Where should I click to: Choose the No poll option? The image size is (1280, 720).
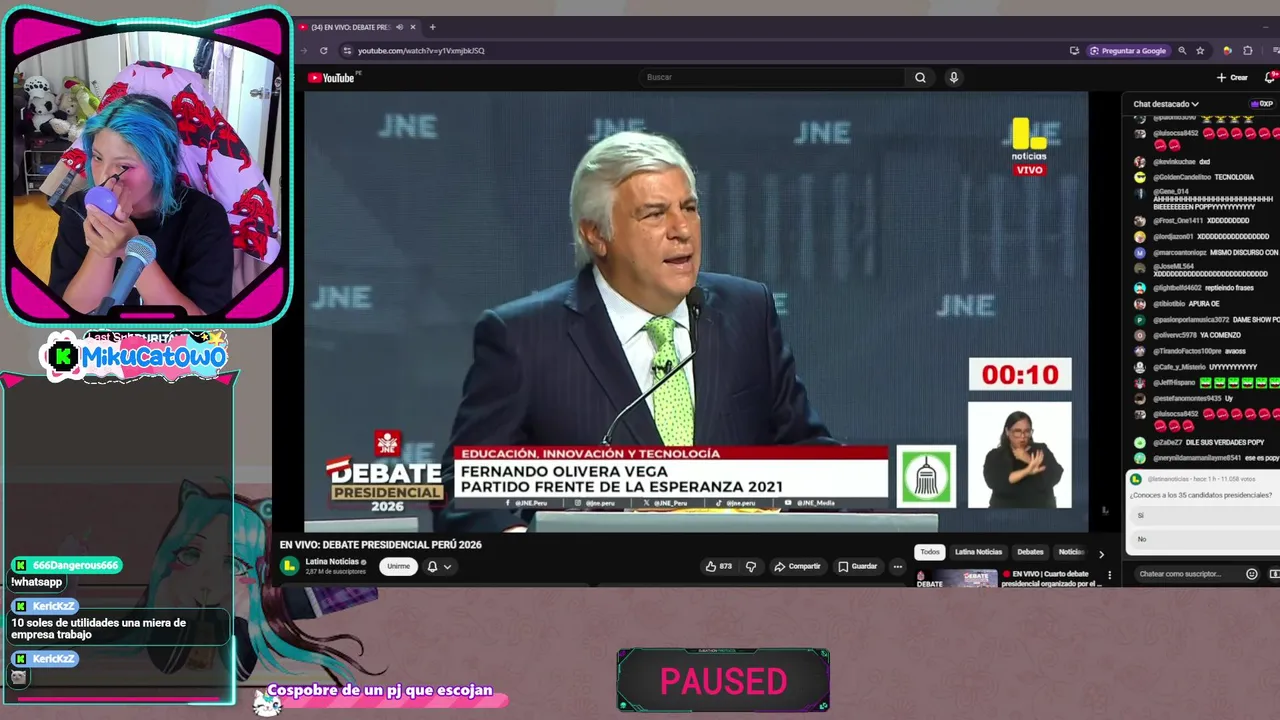click(x=1203, y=539)
